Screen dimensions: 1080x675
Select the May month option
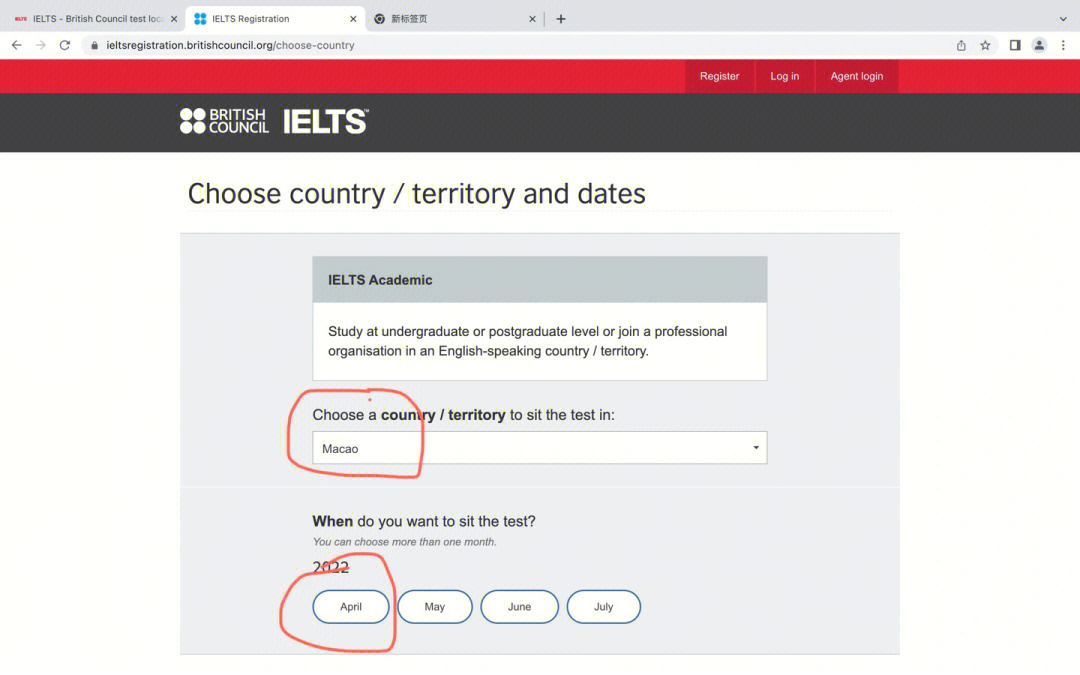coord(435,607)
